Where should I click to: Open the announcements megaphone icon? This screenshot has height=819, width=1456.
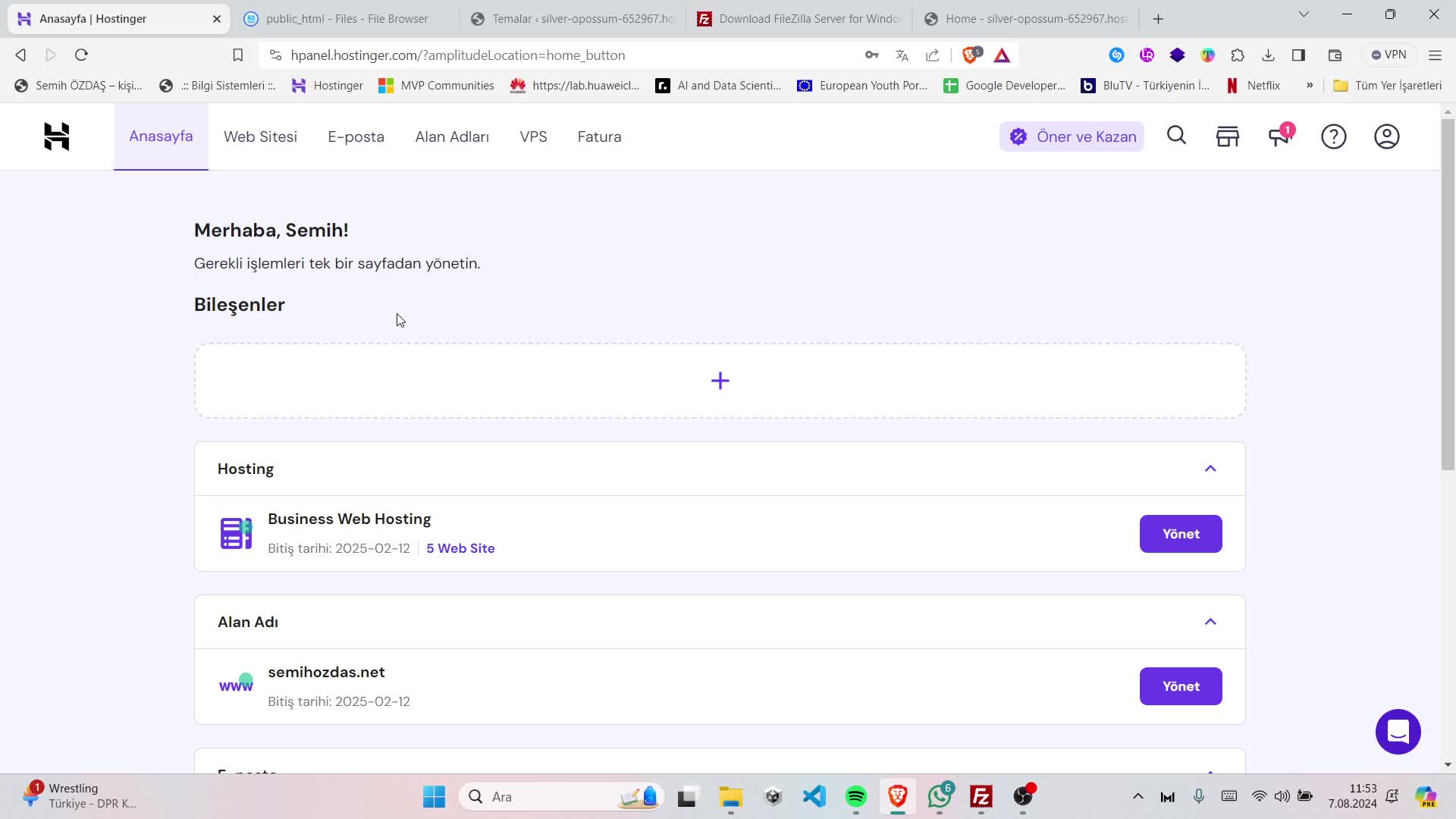[1279, 136]
